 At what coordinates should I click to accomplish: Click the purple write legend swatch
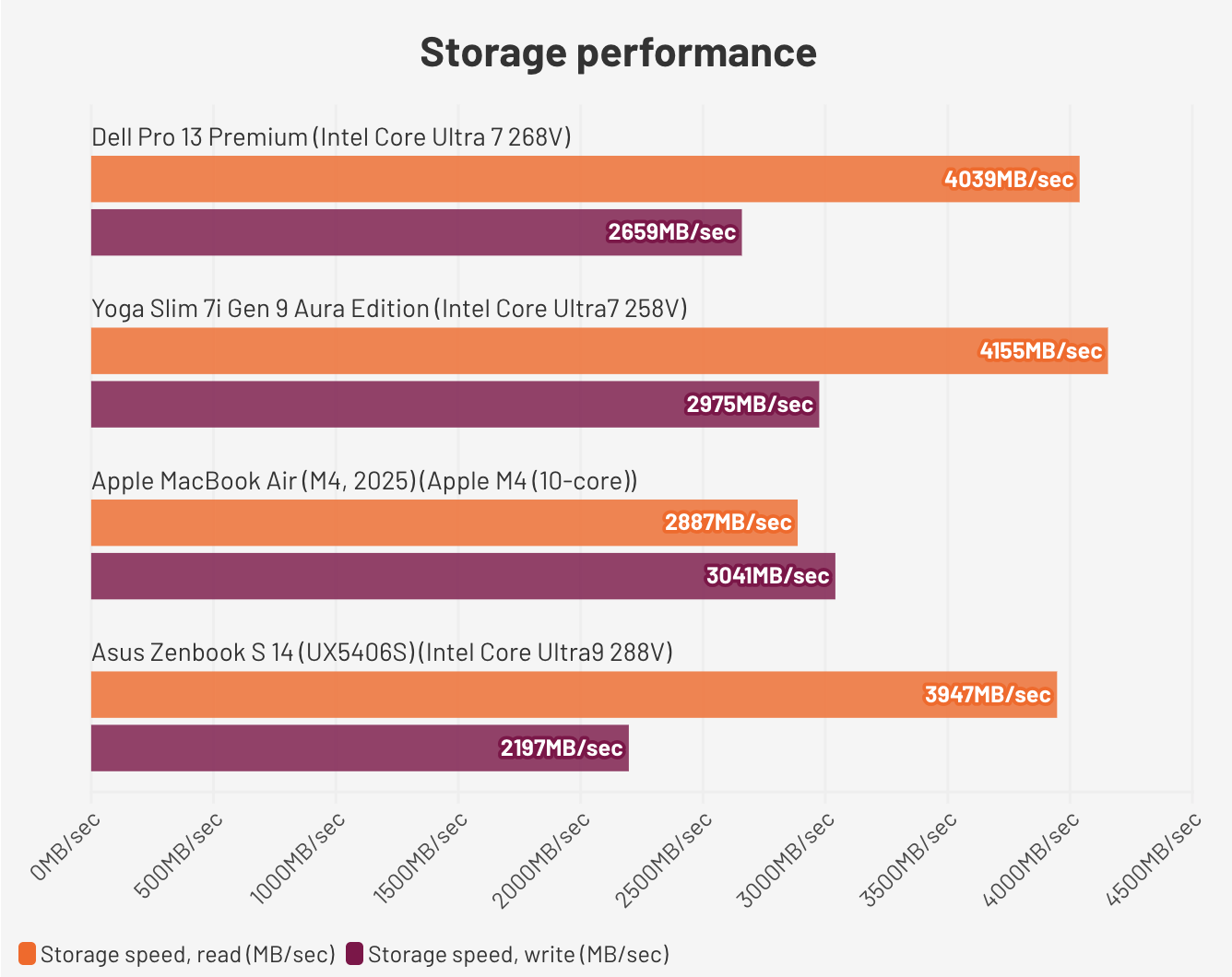(x=354, y=954)
